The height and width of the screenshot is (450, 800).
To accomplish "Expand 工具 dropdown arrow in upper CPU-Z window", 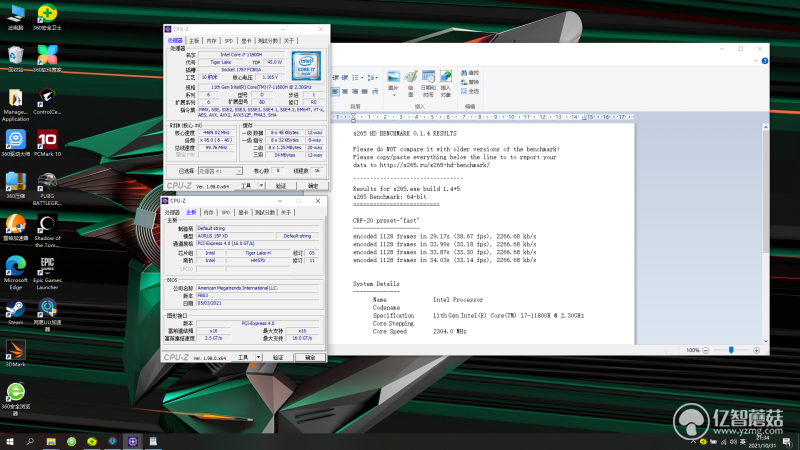I will pos(261,186).
